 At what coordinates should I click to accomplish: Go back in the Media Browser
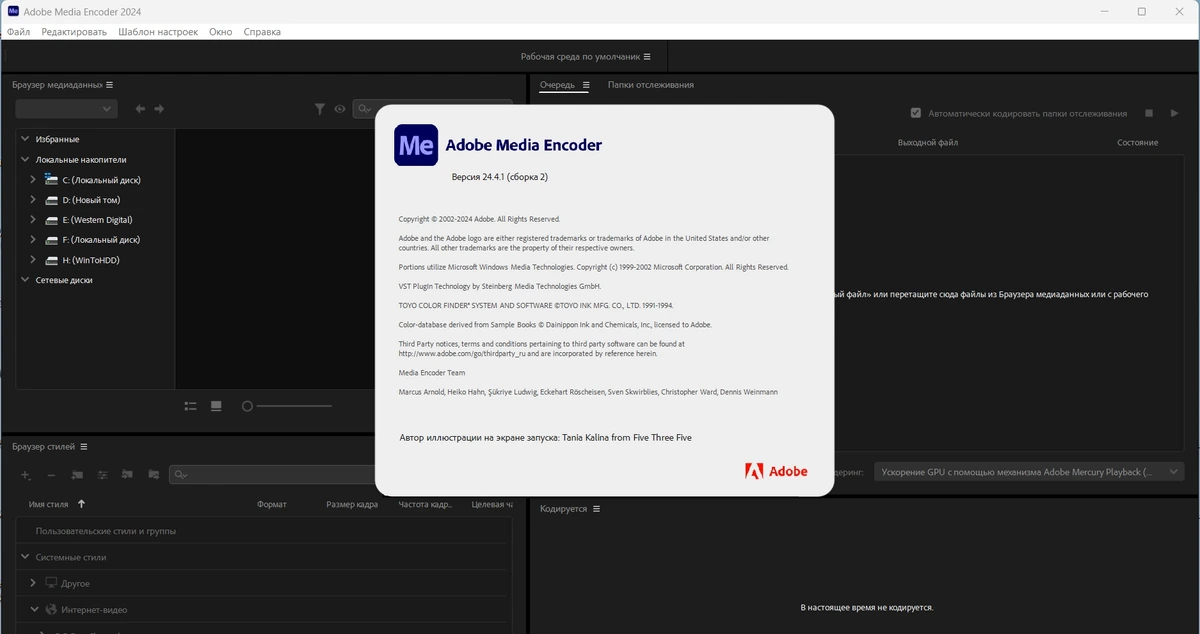[140, 109]
